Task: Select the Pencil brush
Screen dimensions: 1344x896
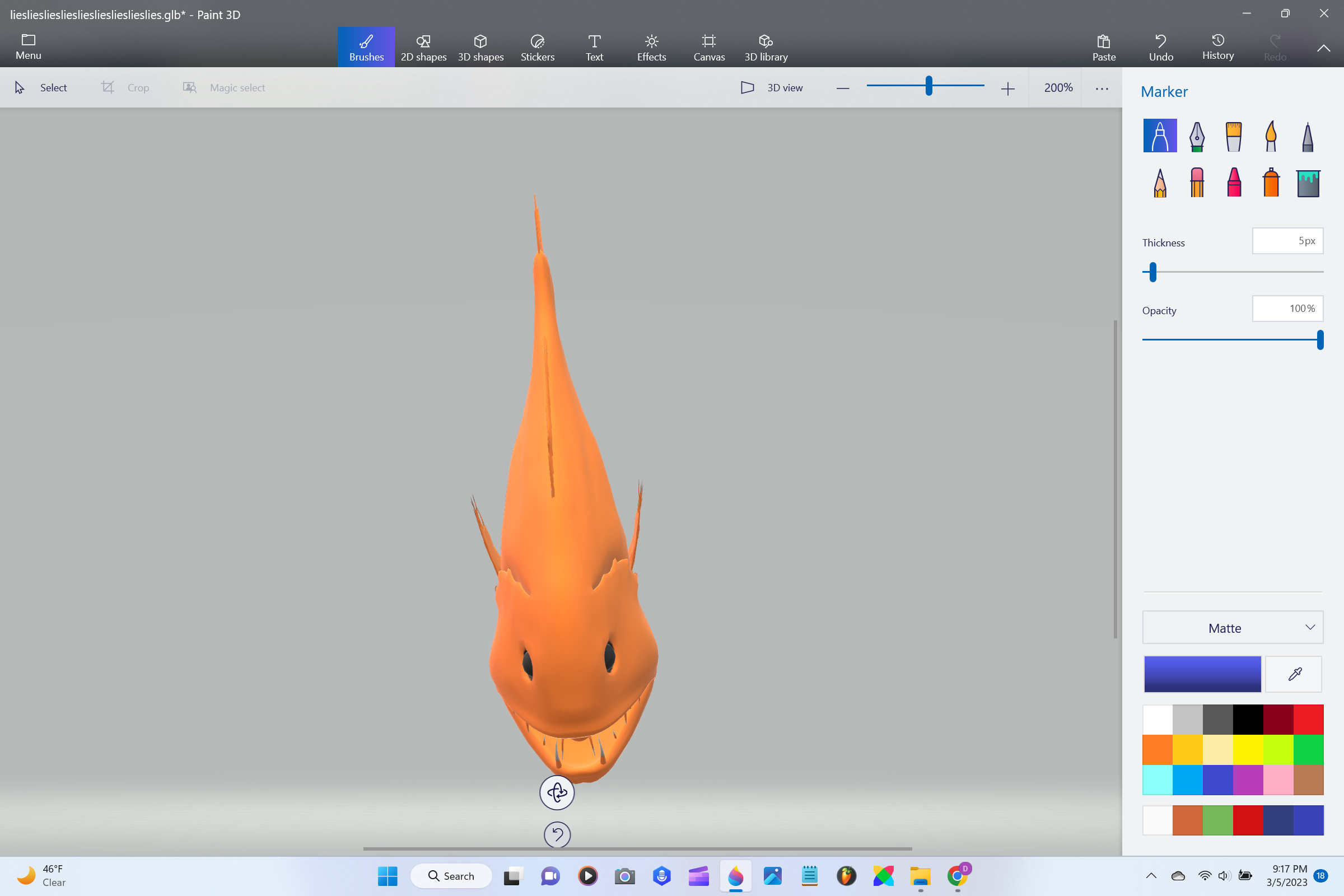Action: pyautogui.click(x=1159, y=183)
